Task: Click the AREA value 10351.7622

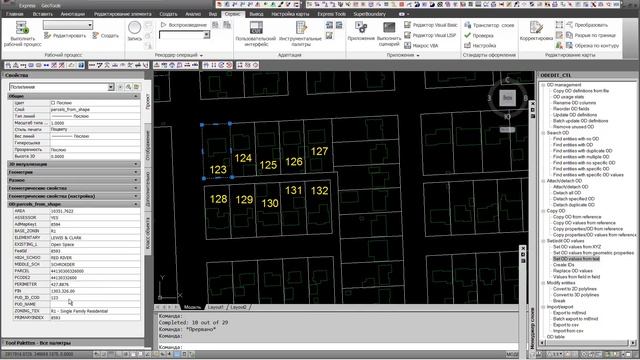Action: click(x=95, y=211)
